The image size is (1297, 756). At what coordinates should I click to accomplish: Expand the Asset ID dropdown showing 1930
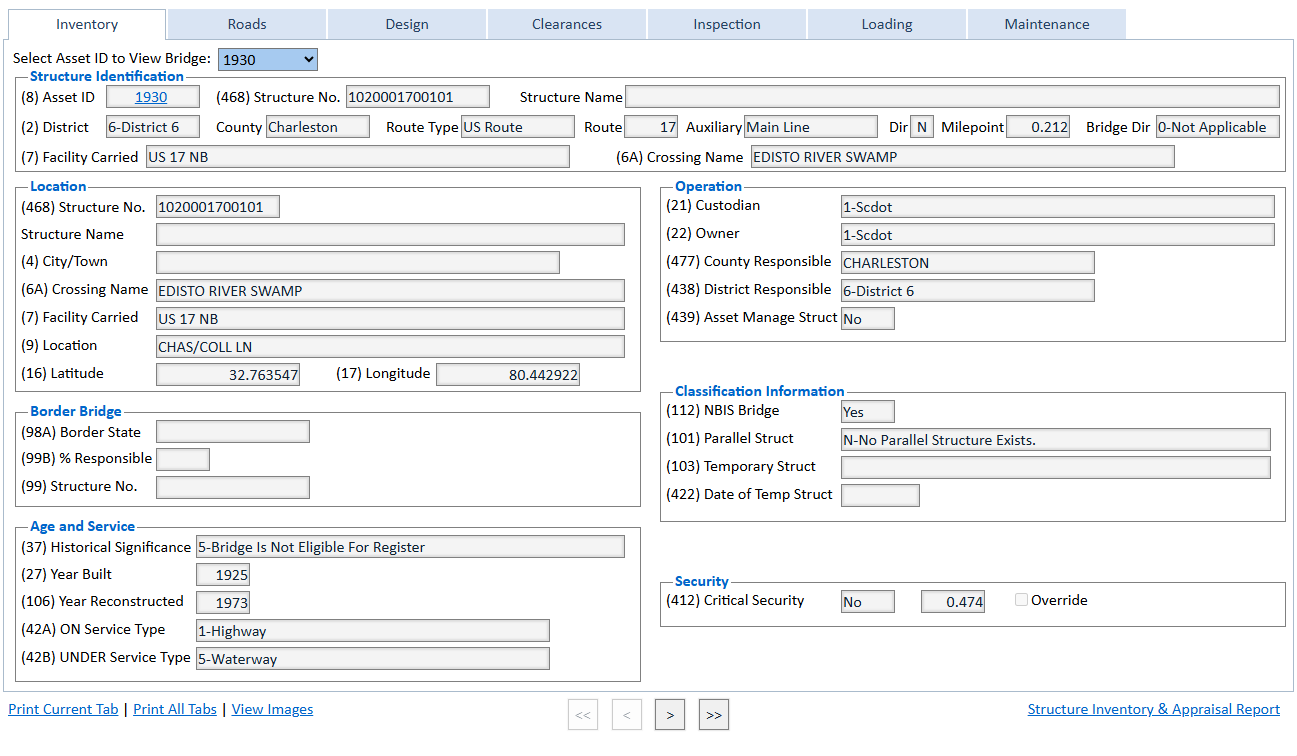pos(268,60)
